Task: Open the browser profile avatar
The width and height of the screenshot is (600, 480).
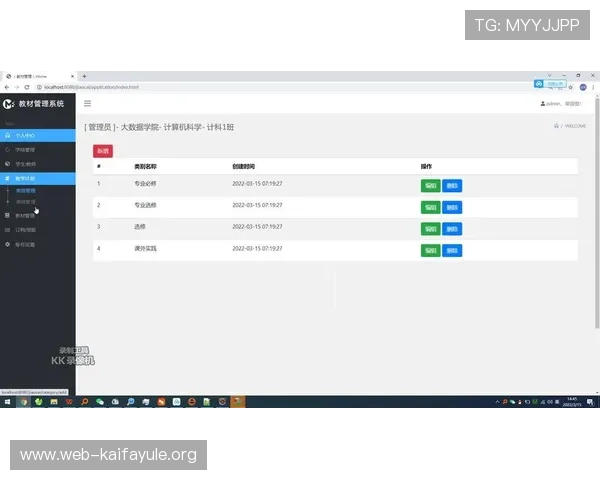Action: point(583,87)
